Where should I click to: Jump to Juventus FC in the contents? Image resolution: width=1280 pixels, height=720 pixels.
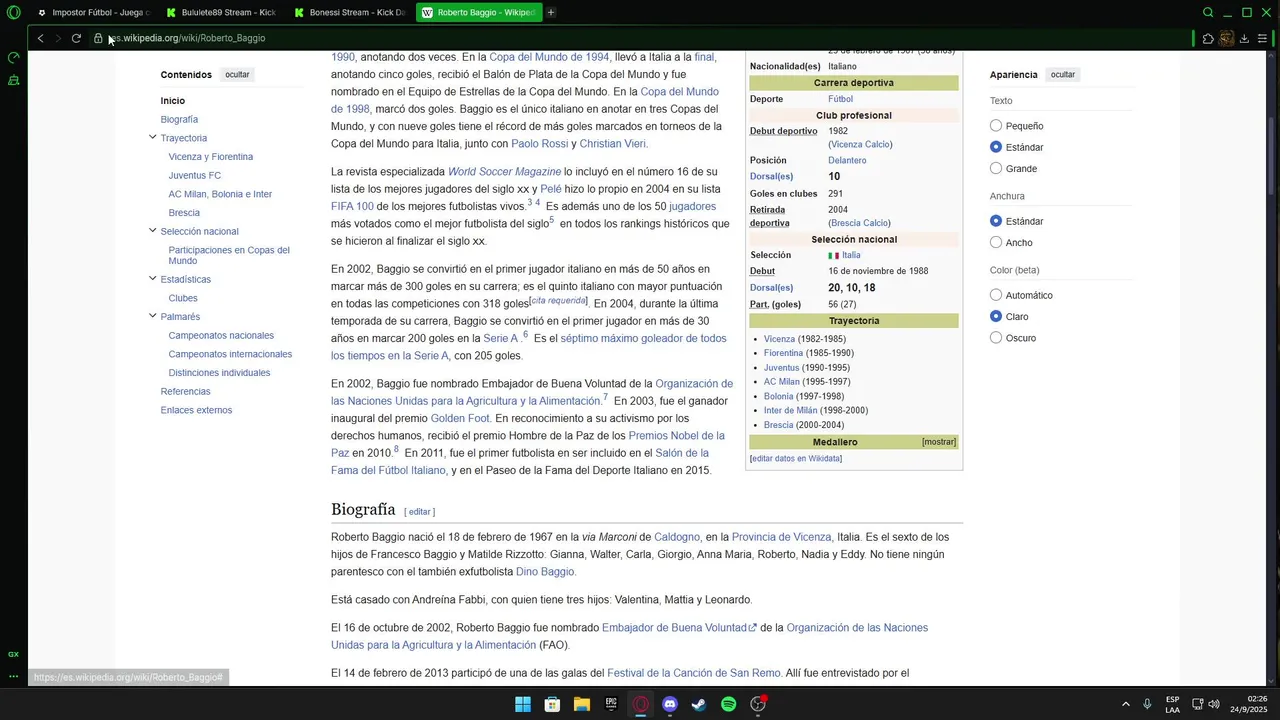pyautogui.click(x=195, y=175)
